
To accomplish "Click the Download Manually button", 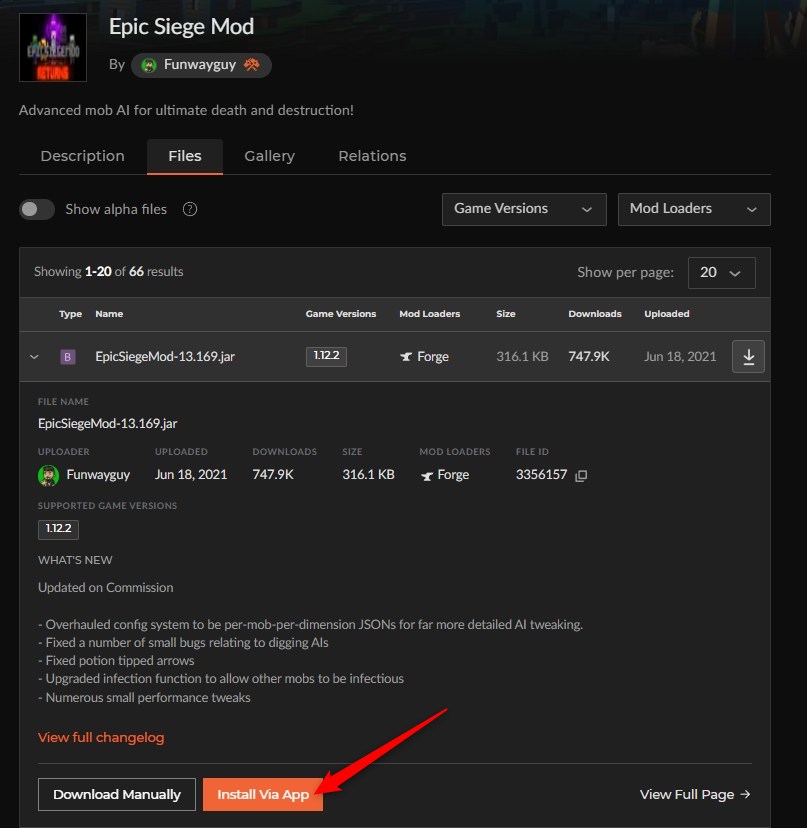I will coord(117,794).
